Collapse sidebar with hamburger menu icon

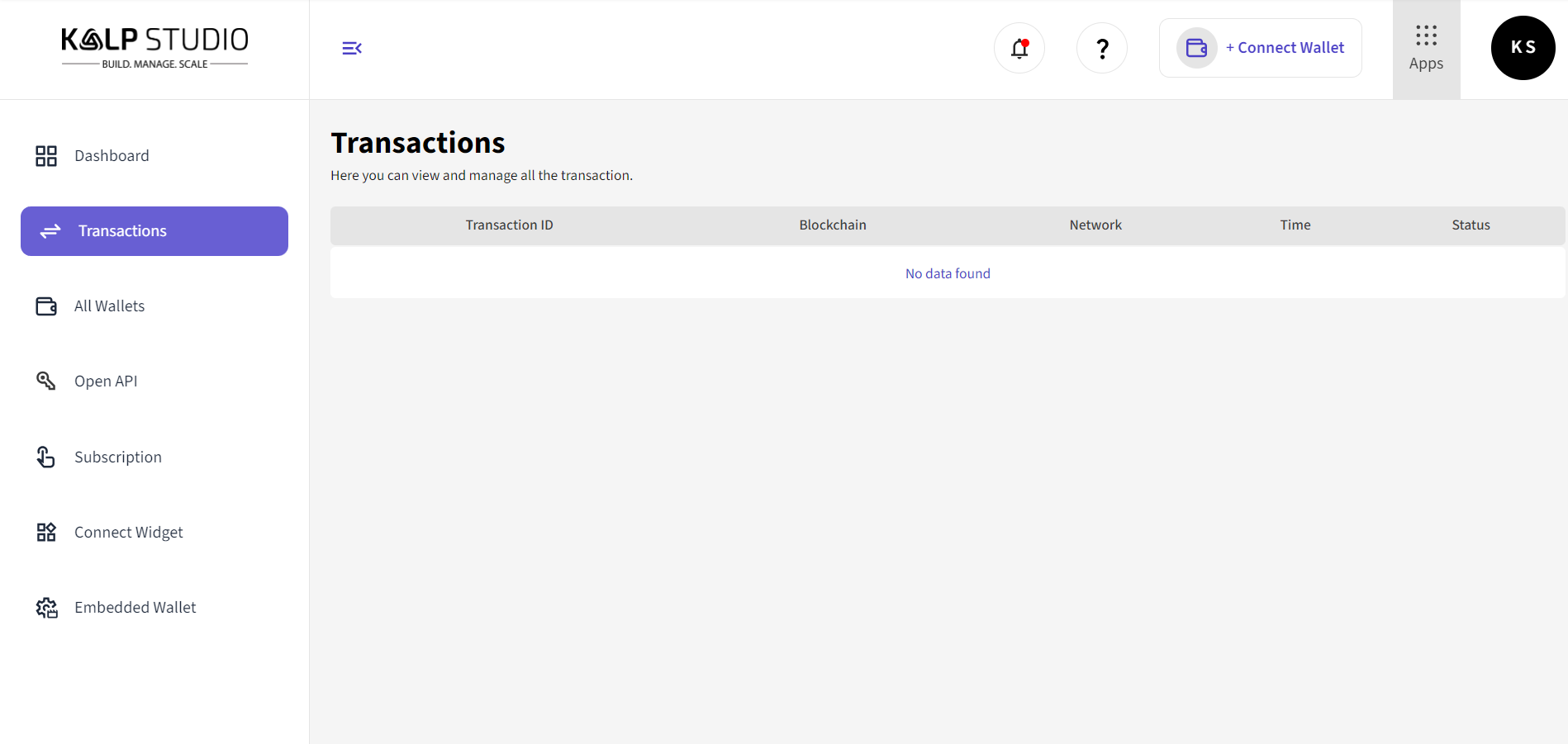[x=352, y=49]
